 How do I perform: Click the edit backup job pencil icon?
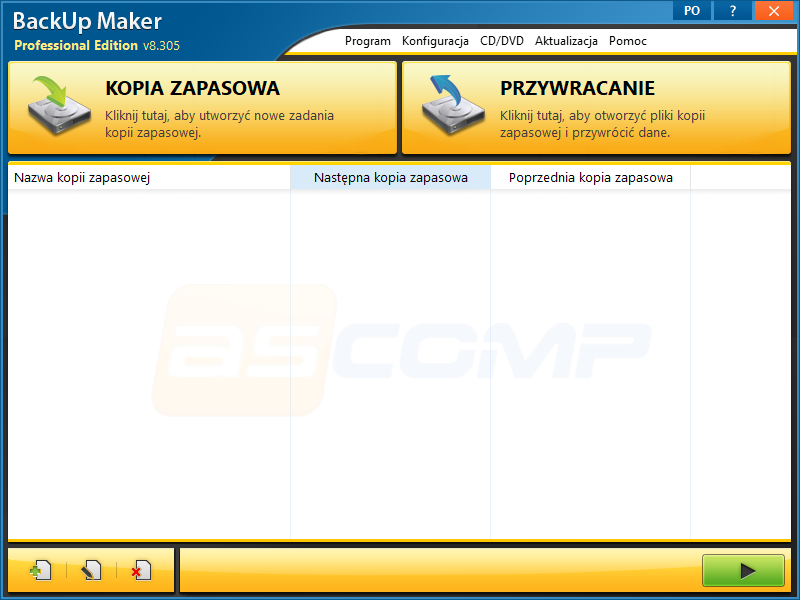click(x=91, y=570)
